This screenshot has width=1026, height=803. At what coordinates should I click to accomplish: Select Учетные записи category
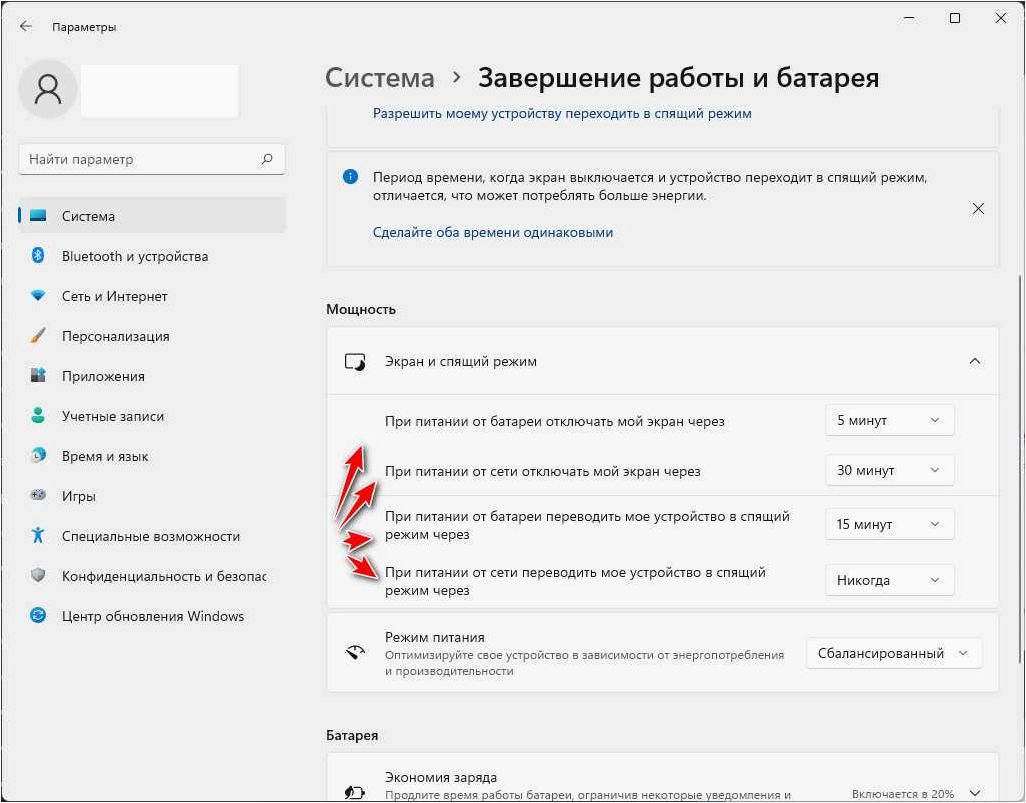pyautogui.click(x=152, y=416)
